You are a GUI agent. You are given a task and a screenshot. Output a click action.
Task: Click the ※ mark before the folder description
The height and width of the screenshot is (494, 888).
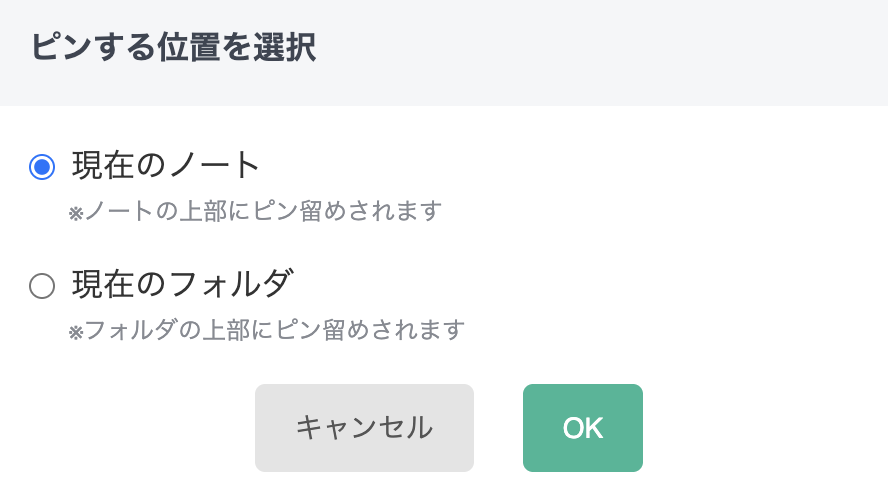[x=75, y=332]
